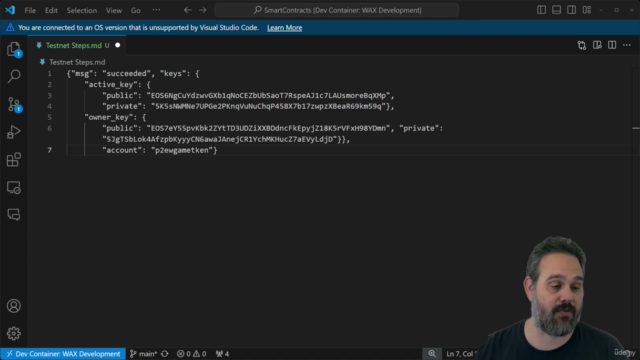Click the Ln 7 cursor position indicator

[x=460, y=353]
